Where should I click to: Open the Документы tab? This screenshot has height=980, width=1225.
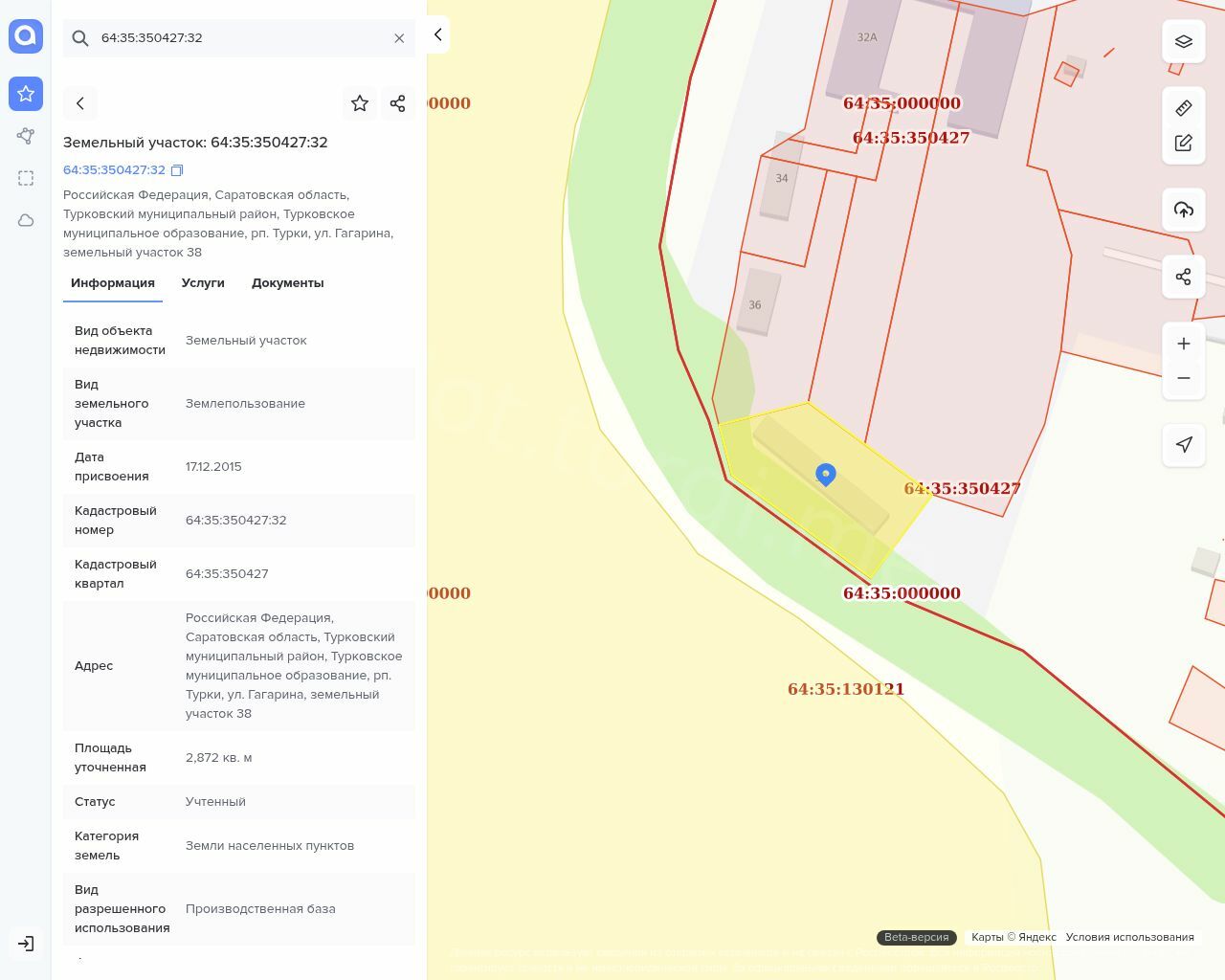pyautogui.click(x=287, y=283)
